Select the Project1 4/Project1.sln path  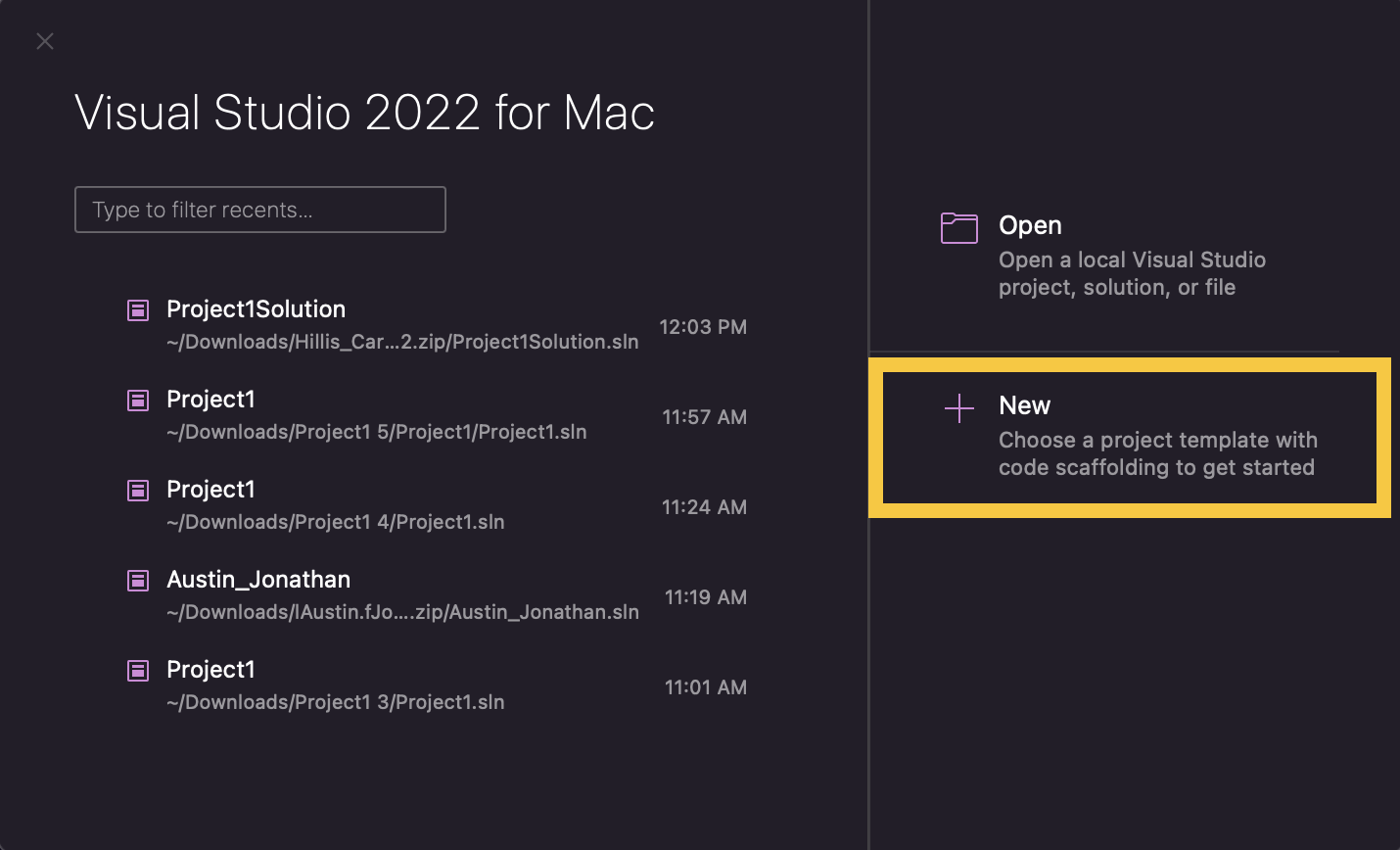336,522
